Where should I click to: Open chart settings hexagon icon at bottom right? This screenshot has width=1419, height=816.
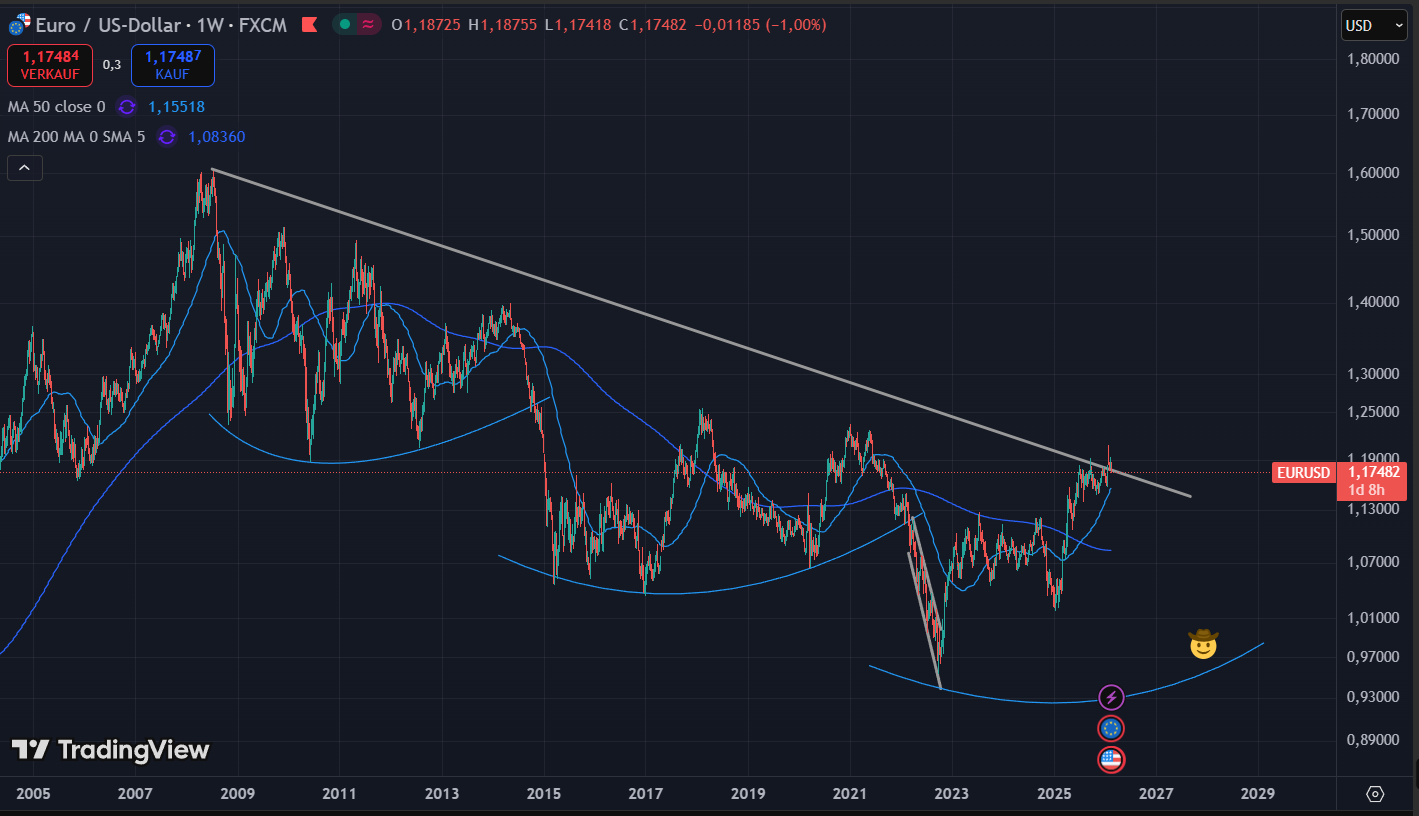tap(1375, 794)
